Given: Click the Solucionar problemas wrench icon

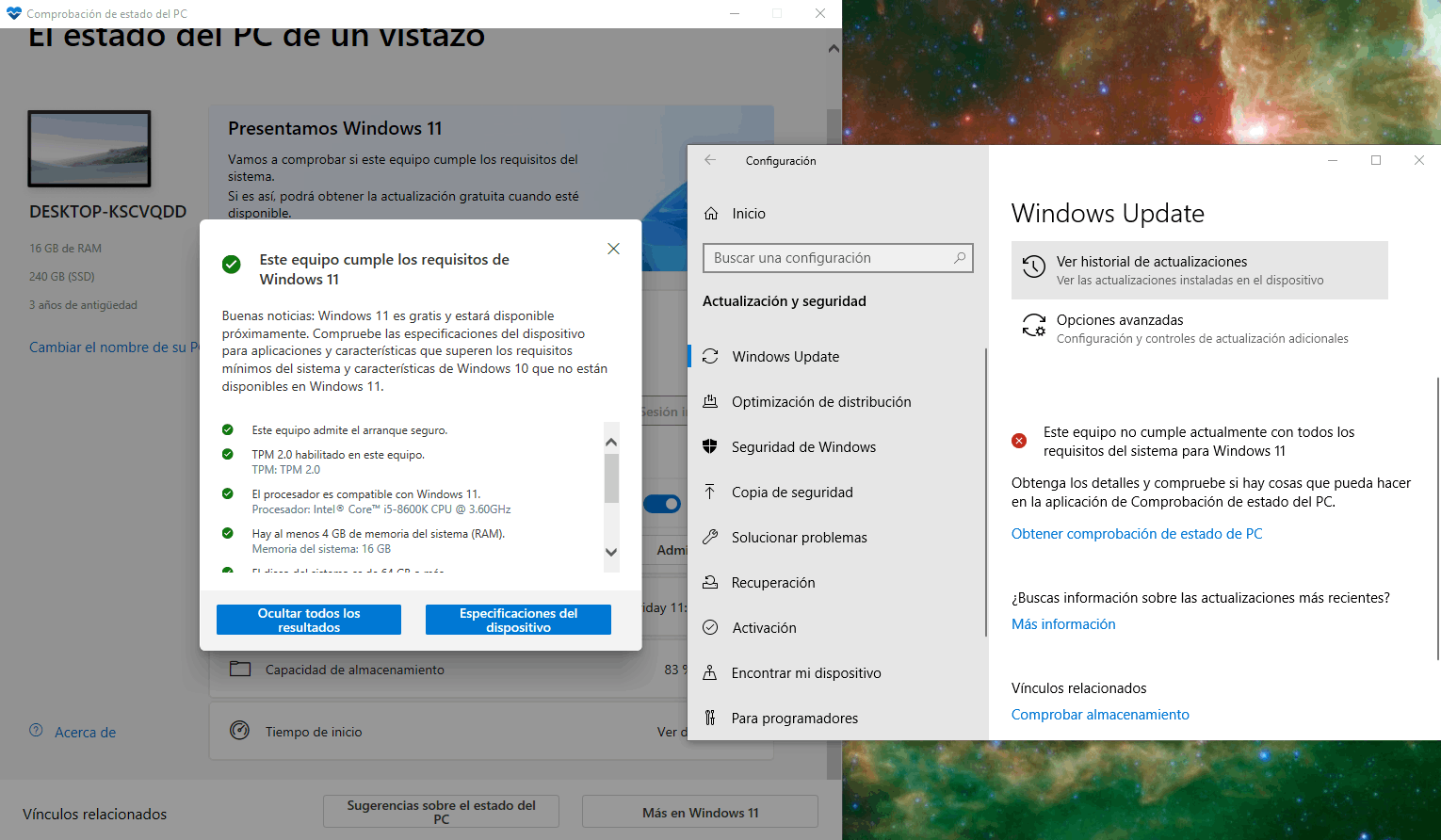Looking at the screenshot, I should click(711, 537).
